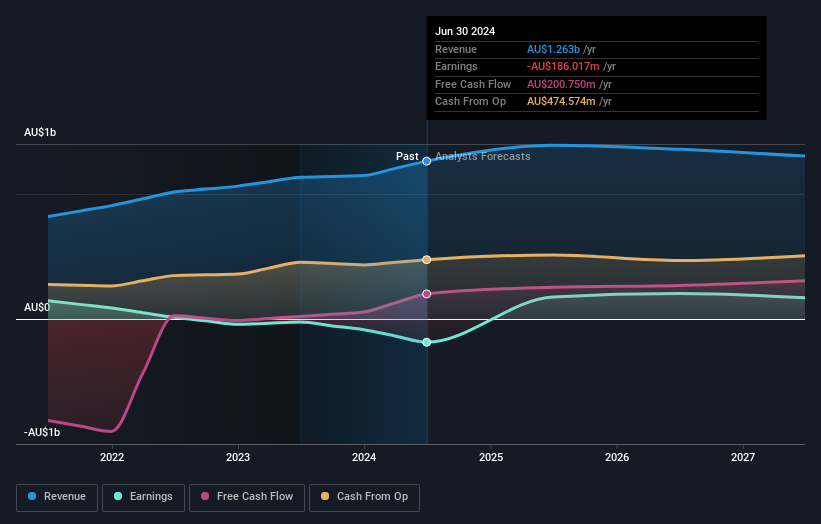Toggle the Revenue legend series
Screen dimensions: 821x524
pos(57,497)
